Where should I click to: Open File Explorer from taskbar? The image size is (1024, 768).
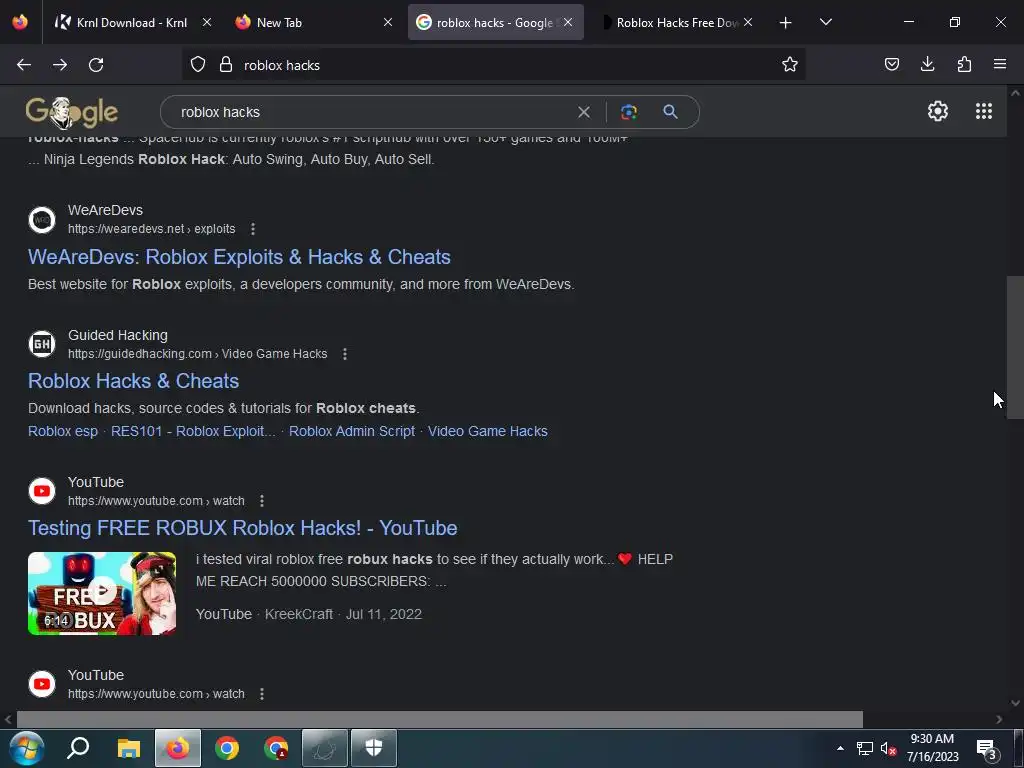click(x=129, y=748)
